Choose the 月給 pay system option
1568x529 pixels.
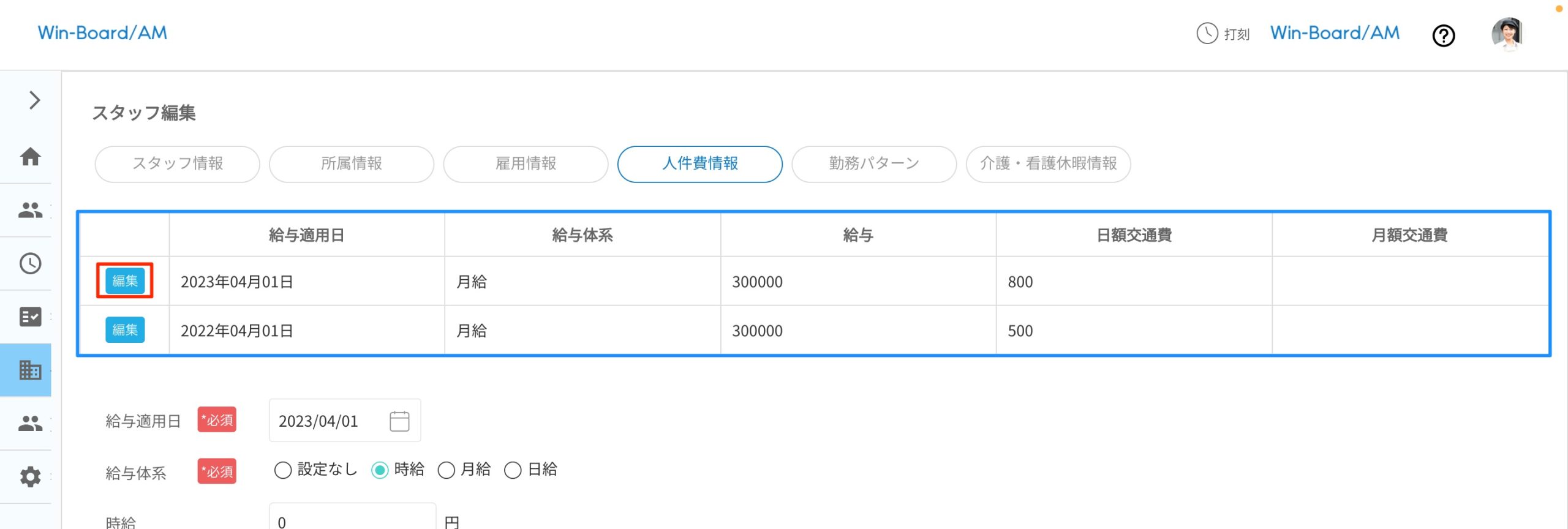tap(447, 470)
